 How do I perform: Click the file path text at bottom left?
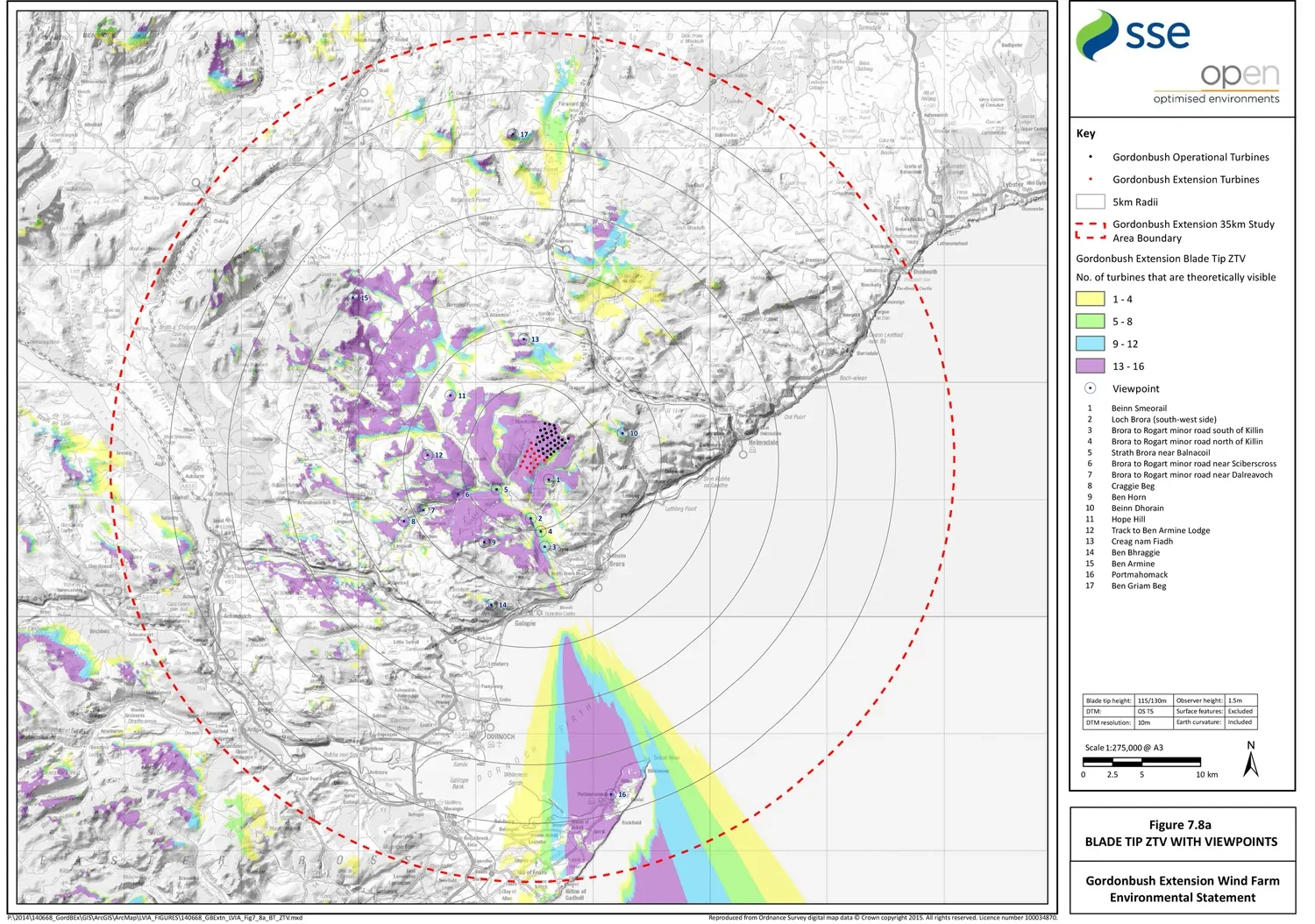click(154, 918)
